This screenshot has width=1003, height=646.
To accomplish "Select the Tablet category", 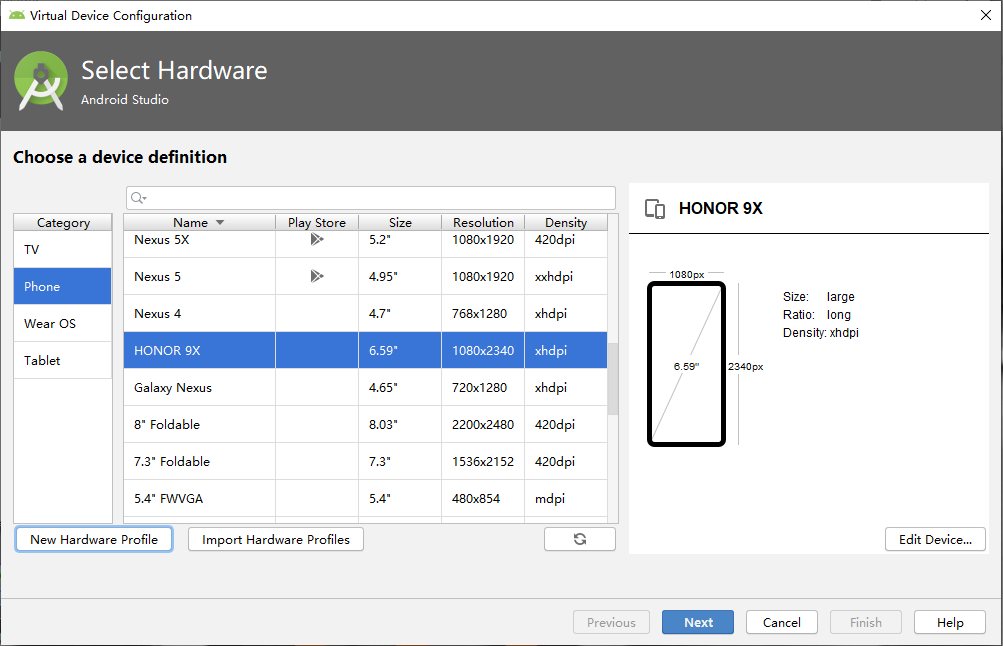I will (63, 361).
